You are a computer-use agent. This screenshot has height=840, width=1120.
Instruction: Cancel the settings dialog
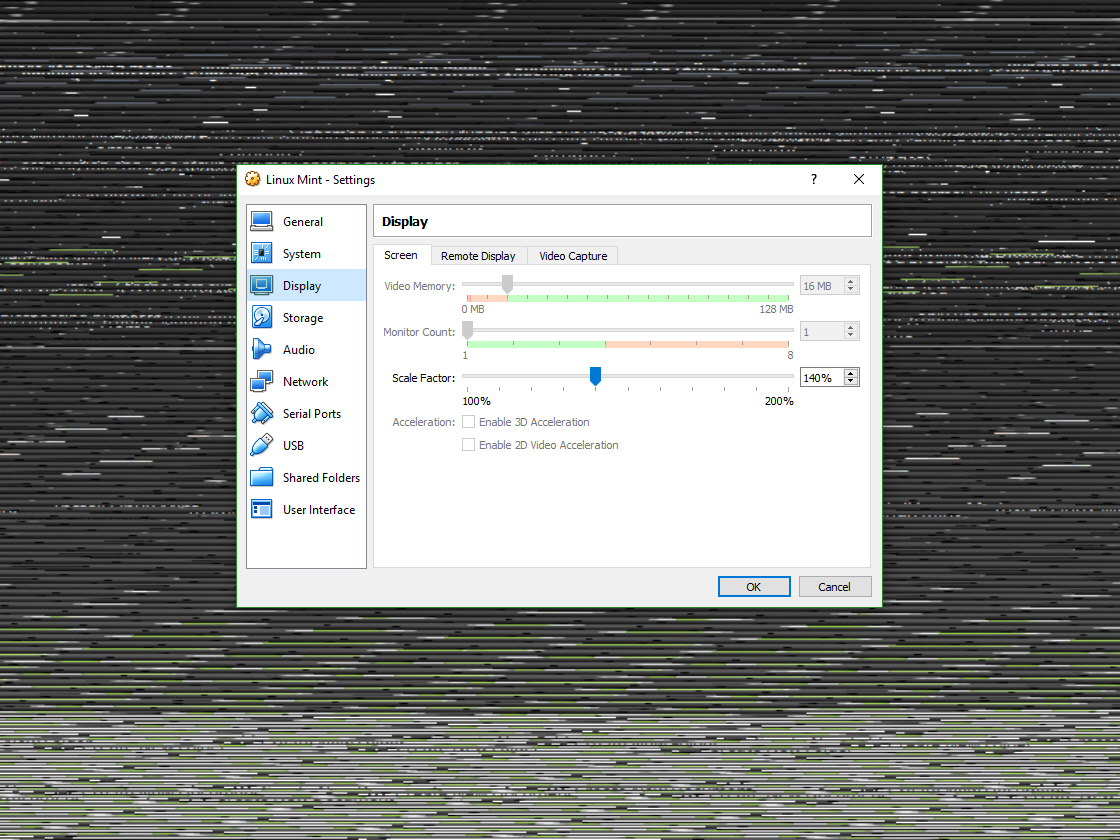coord(834,586)
